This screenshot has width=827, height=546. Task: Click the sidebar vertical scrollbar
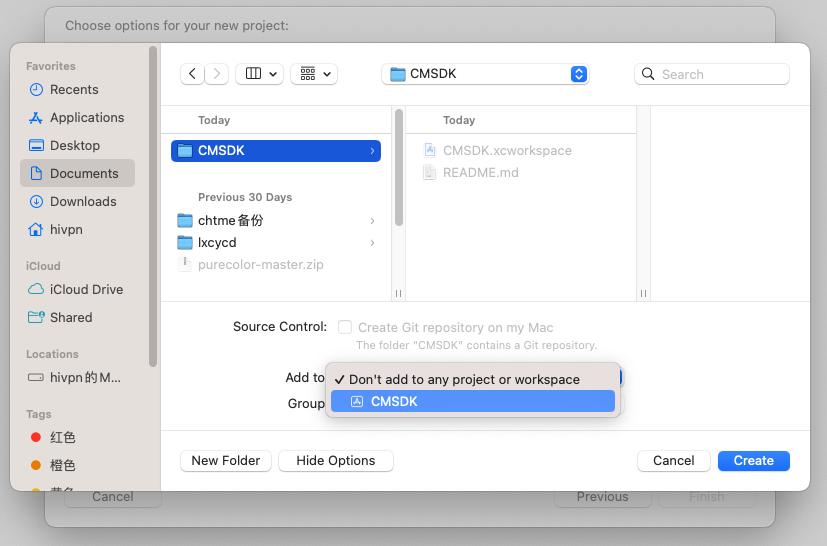click(153, 206)
